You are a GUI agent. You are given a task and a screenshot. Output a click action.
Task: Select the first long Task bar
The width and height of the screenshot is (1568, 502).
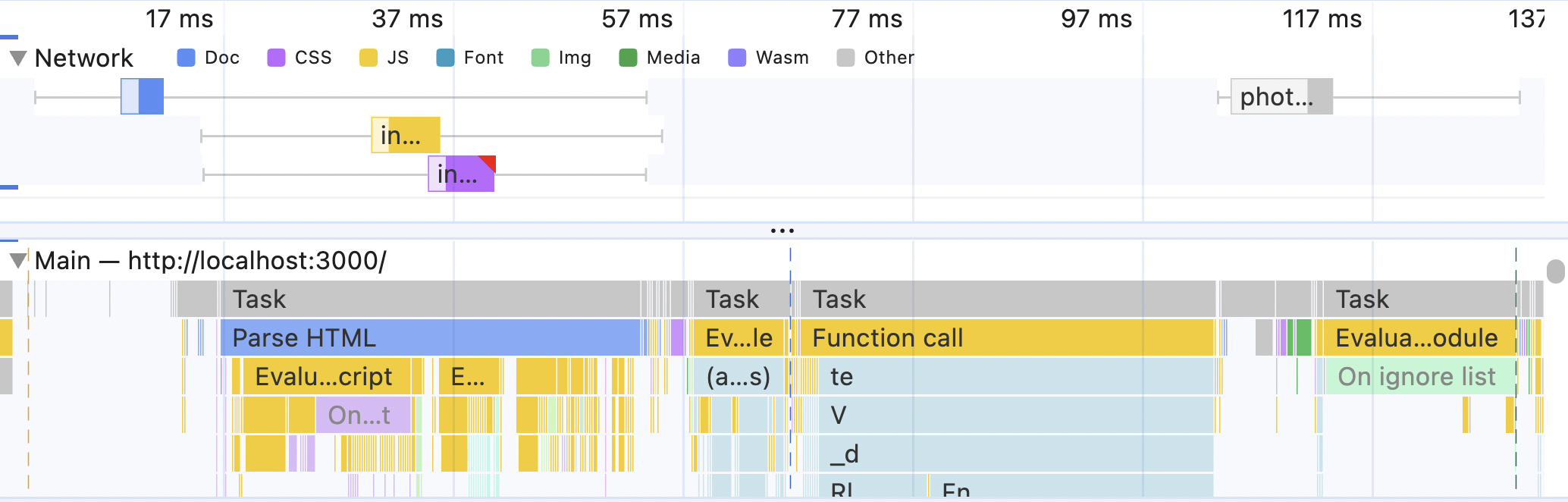[429, 300]
